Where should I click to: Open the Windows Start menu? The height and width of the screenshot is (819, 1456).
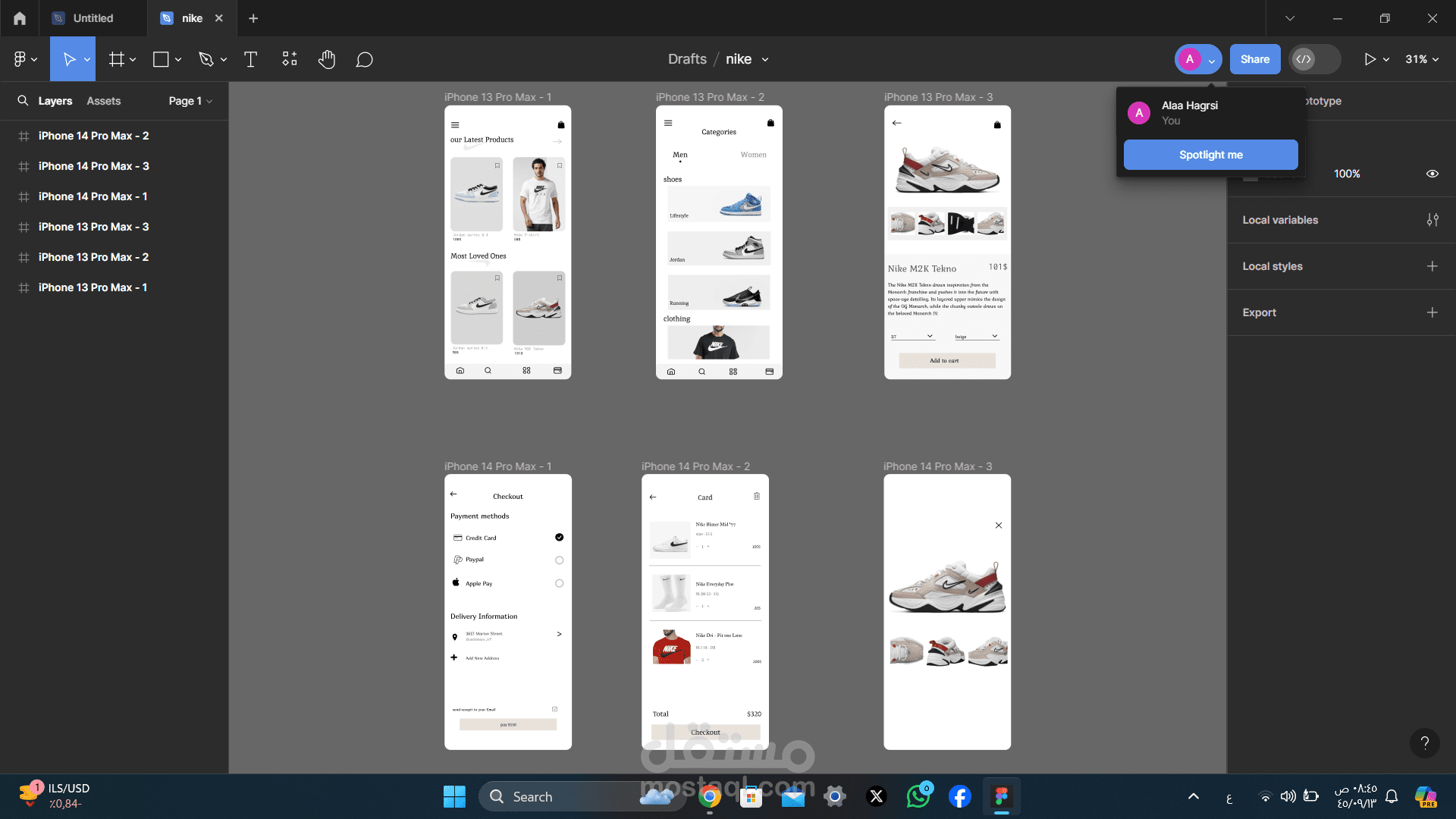[x=454, y=796]
